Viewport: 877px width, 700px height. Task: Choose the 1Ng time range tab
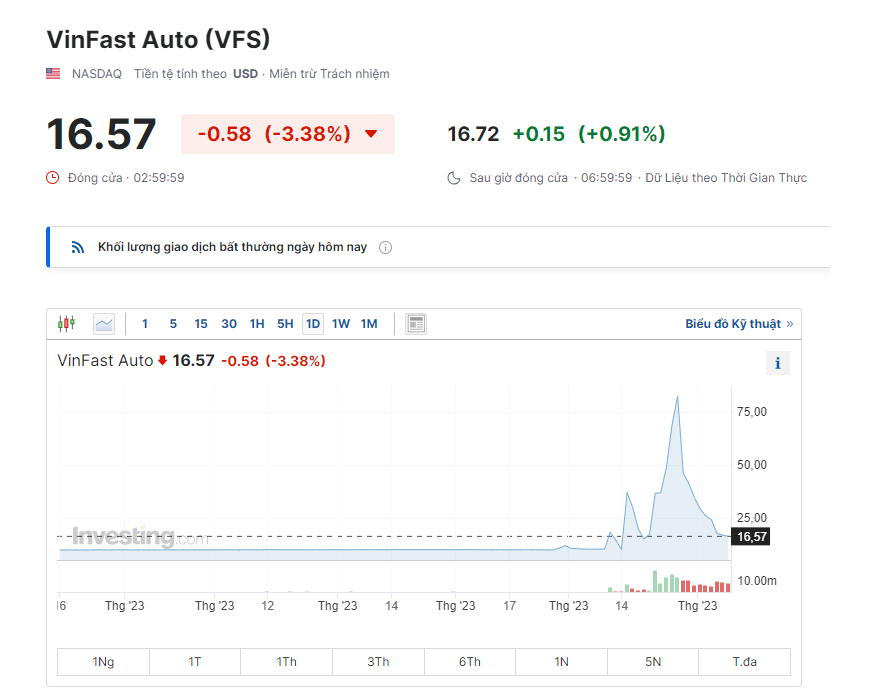pos(103,662)
